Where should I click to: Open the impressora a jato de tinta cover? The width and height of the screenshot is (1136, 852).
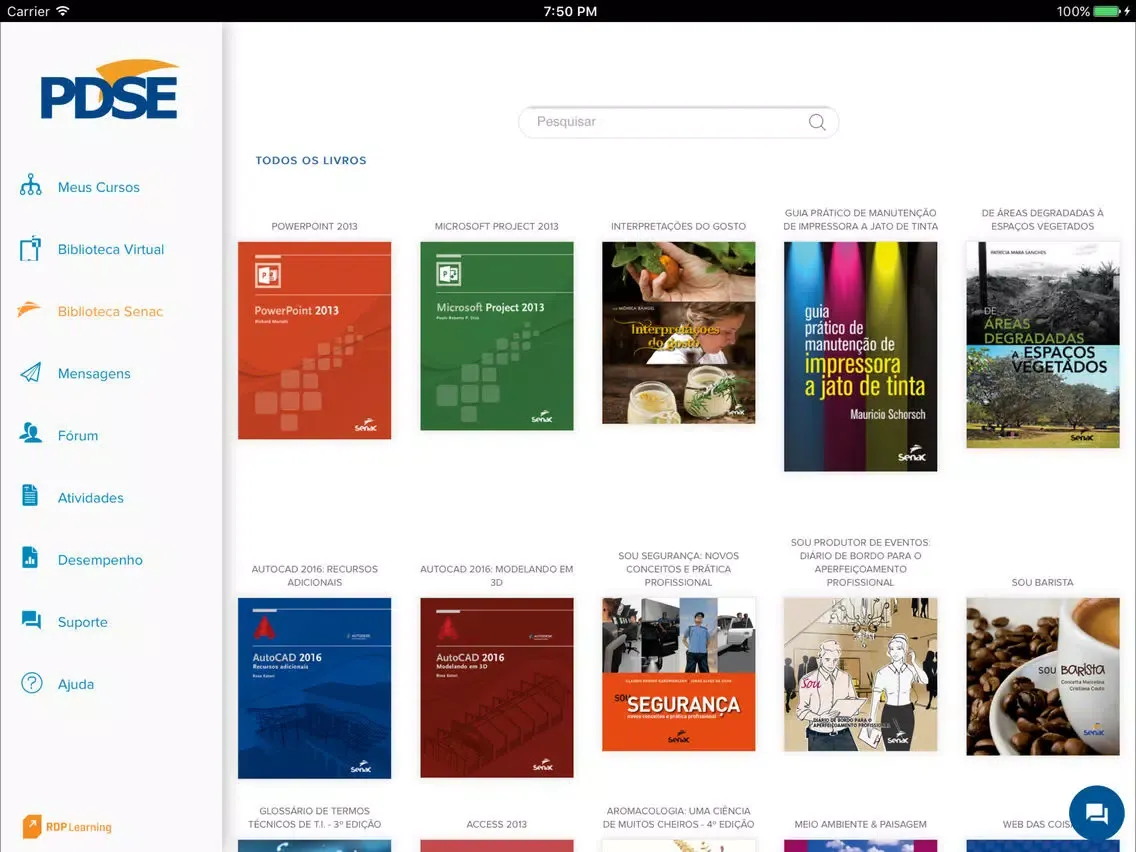point(860,356)
